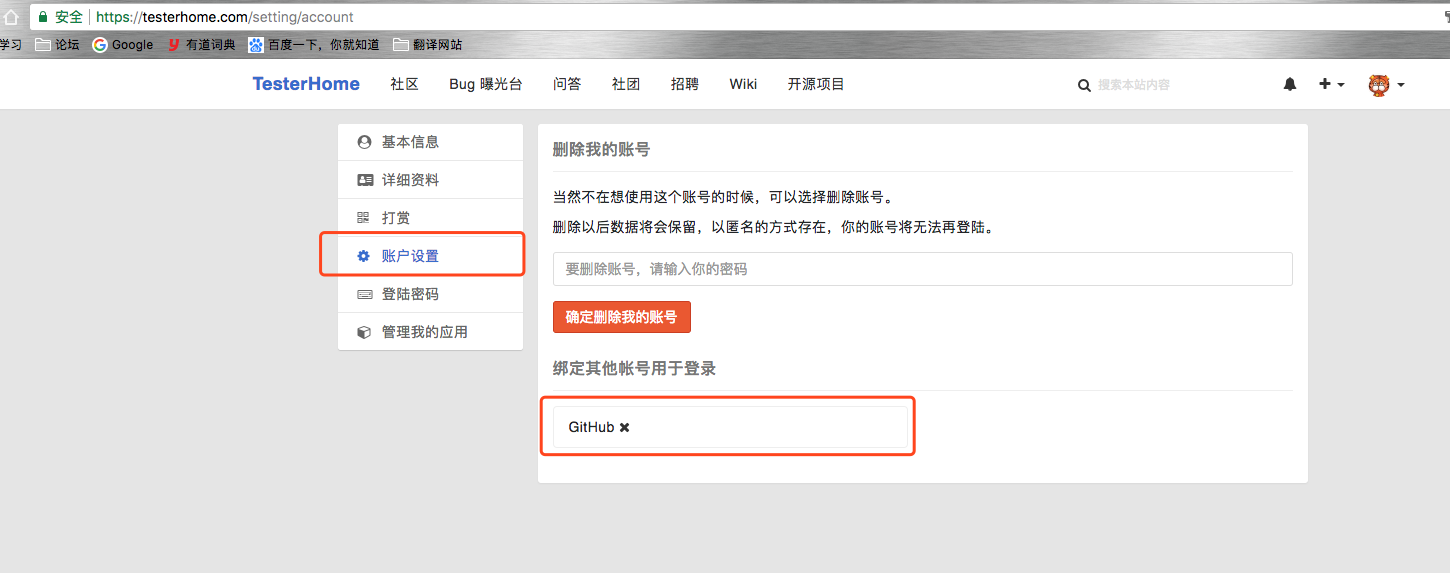The height and width of the screenshot is (573, 1450).
Task: Click the notification bell icon
Action: pyautogui.click(x=1290, y=85)
